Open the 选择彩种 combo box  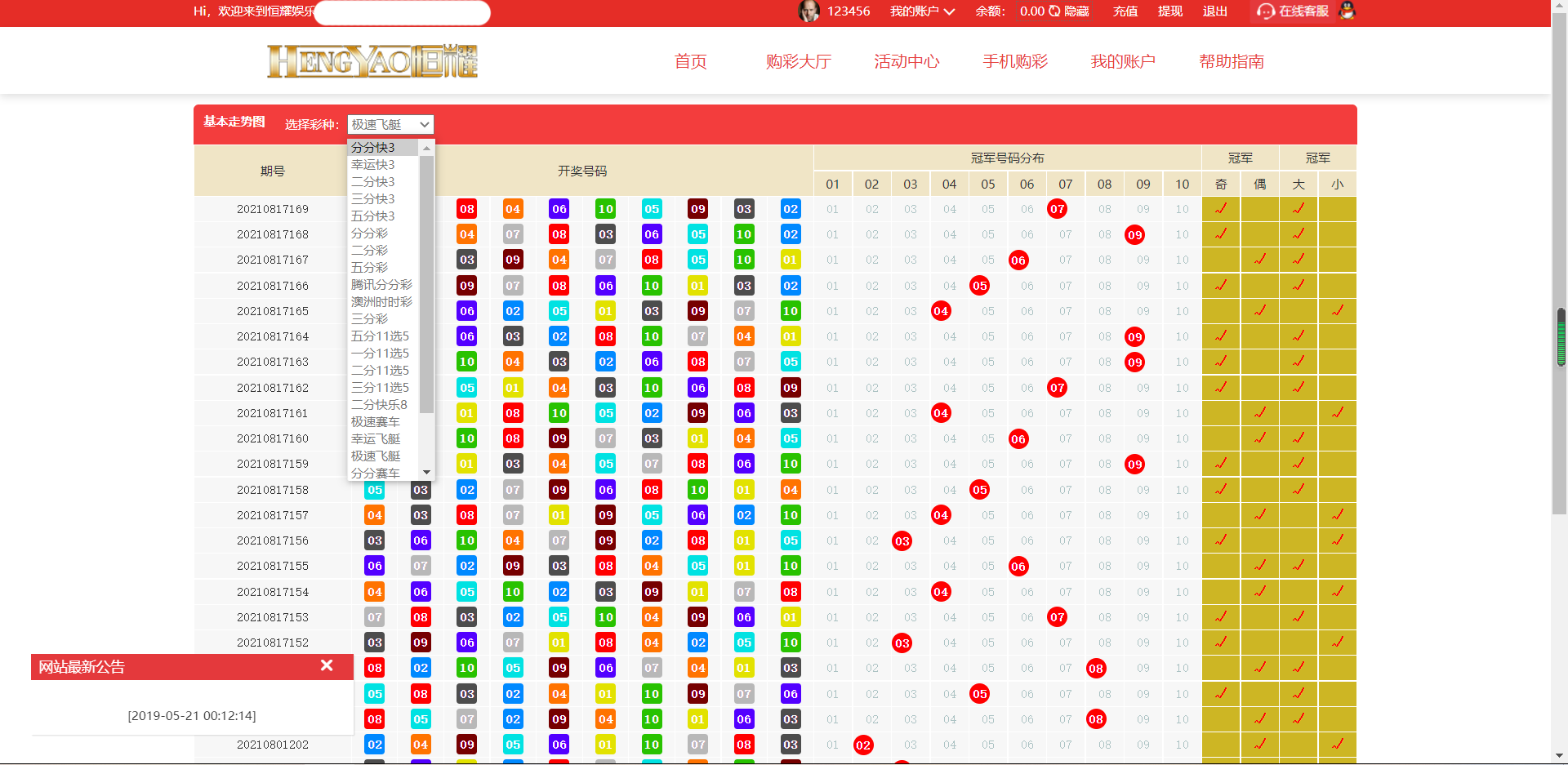[390, 124]
